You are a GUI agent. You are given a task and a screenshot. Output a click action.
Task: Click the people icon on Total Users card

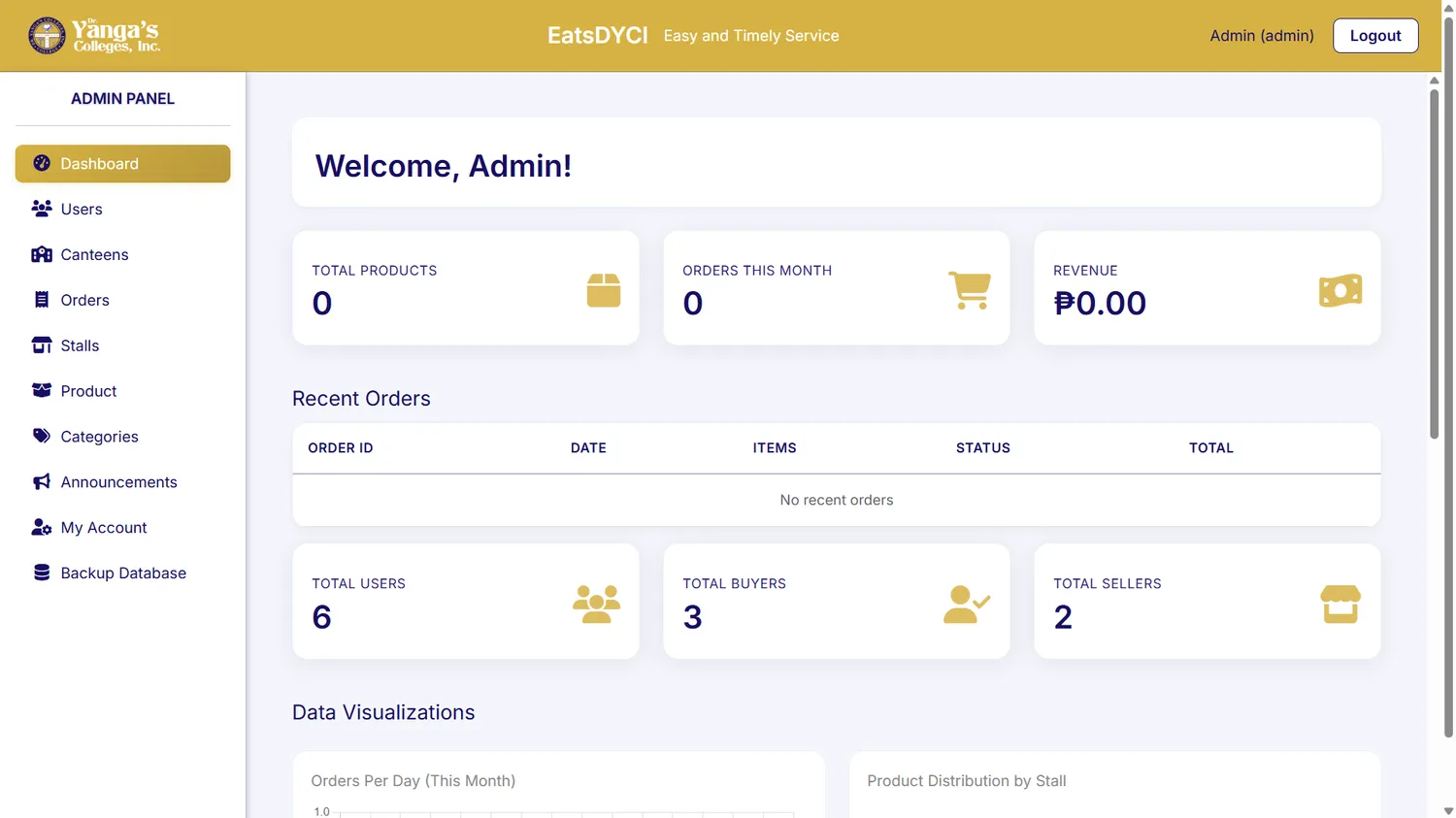pyautogui.click(x=596, y=604)
